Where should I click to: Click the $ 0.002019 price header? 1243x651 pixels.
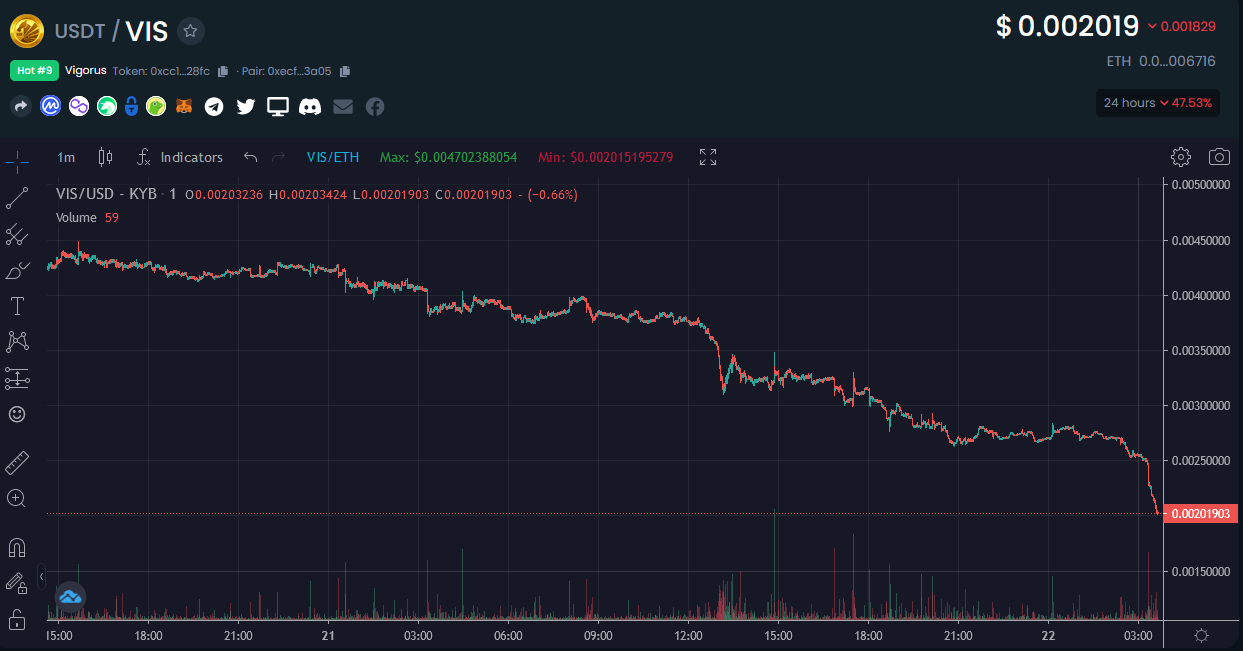coord(1067,26)
